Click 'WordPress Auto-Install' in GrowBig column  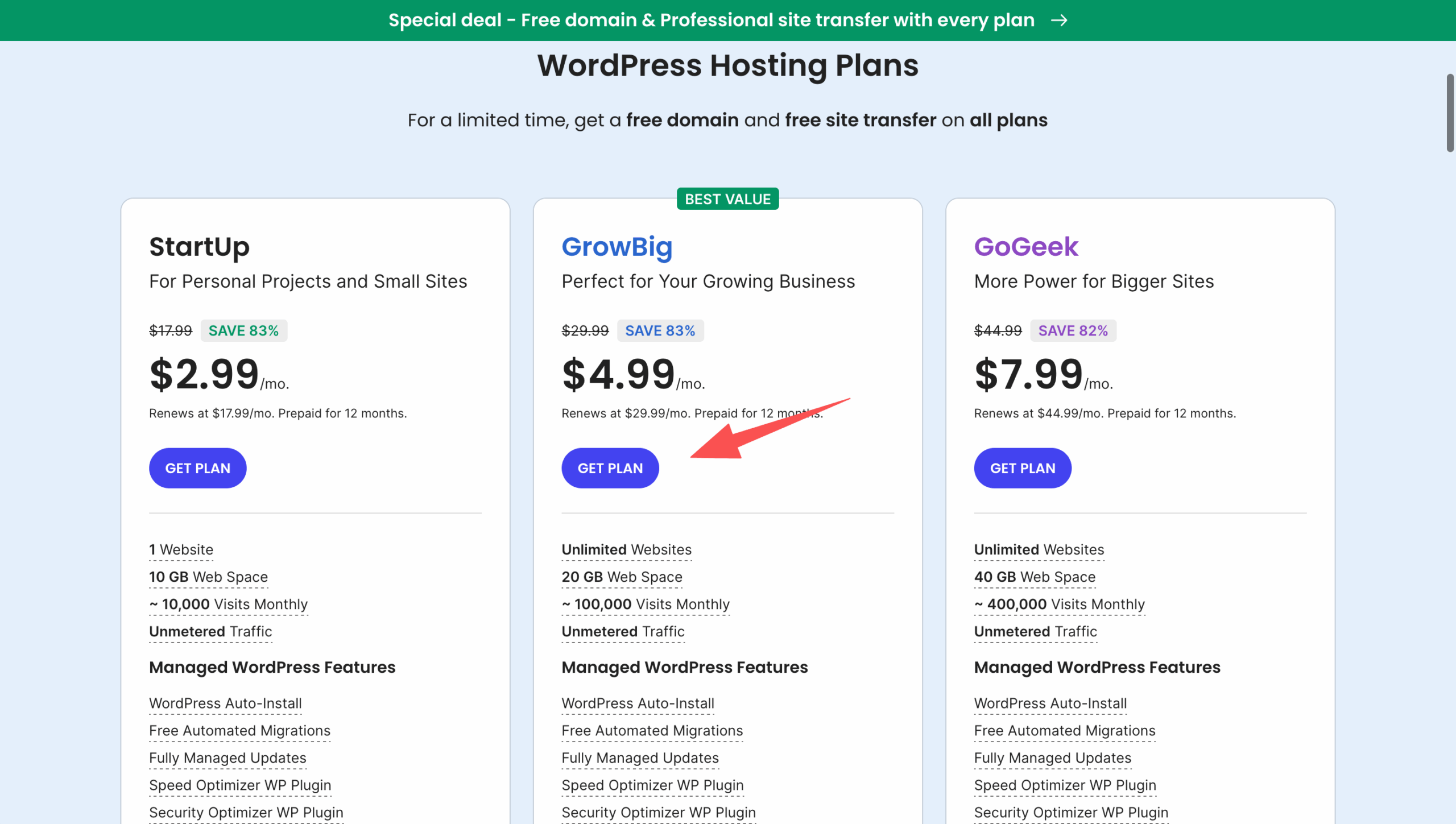(638, 703)
